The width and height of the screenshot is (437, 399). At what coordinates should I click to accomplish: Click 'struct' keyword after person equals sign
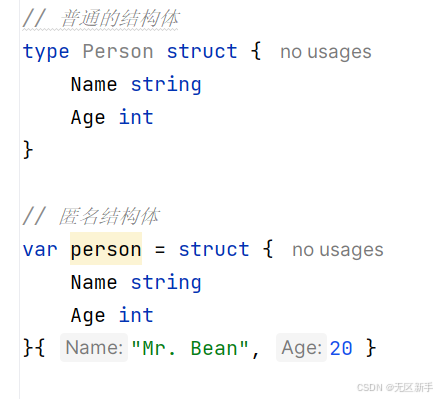coord(214,249)
